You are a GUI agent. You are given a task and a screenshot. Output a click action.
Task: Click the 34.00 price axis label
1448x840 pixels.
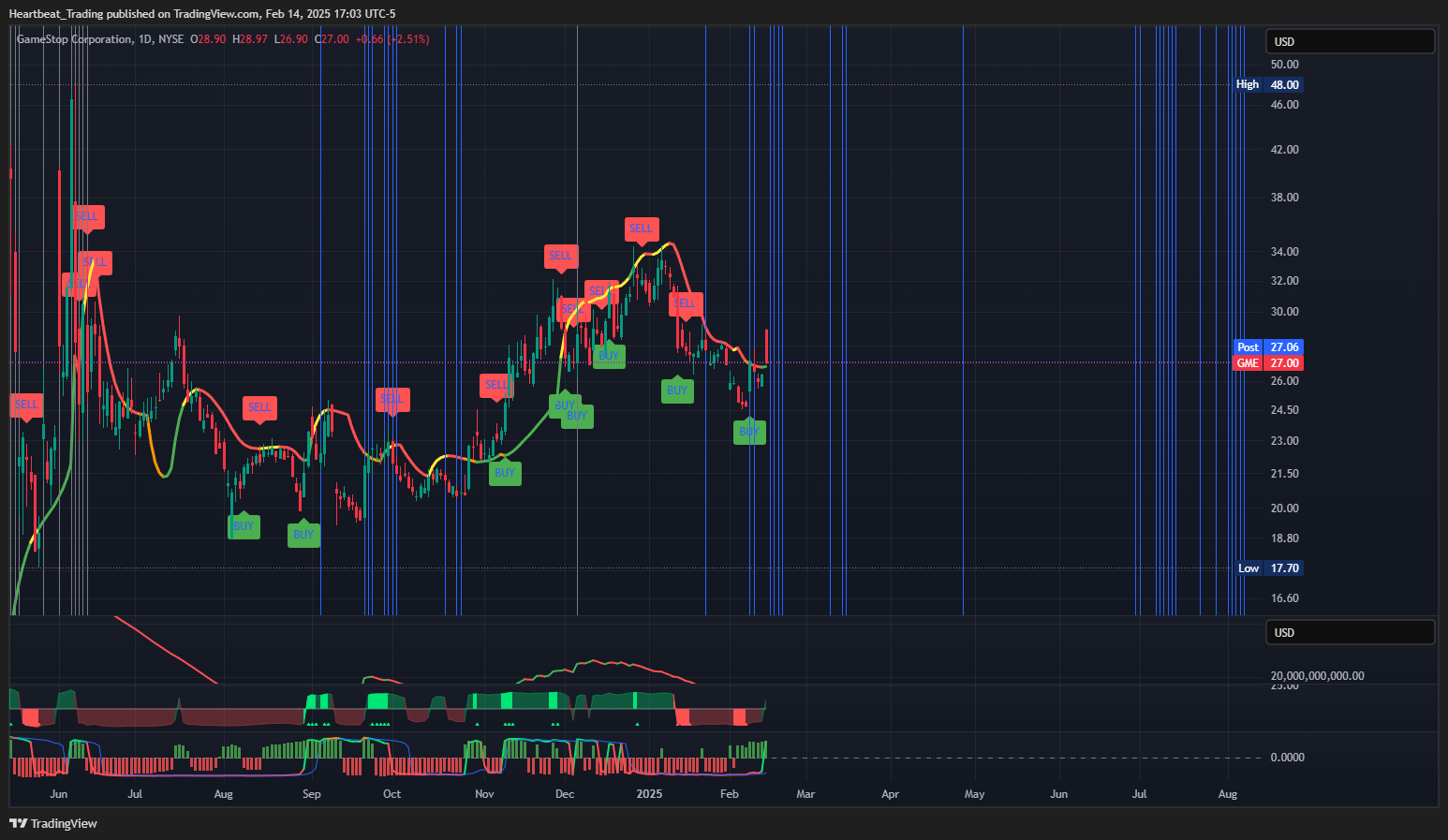tap(1284, 252)
